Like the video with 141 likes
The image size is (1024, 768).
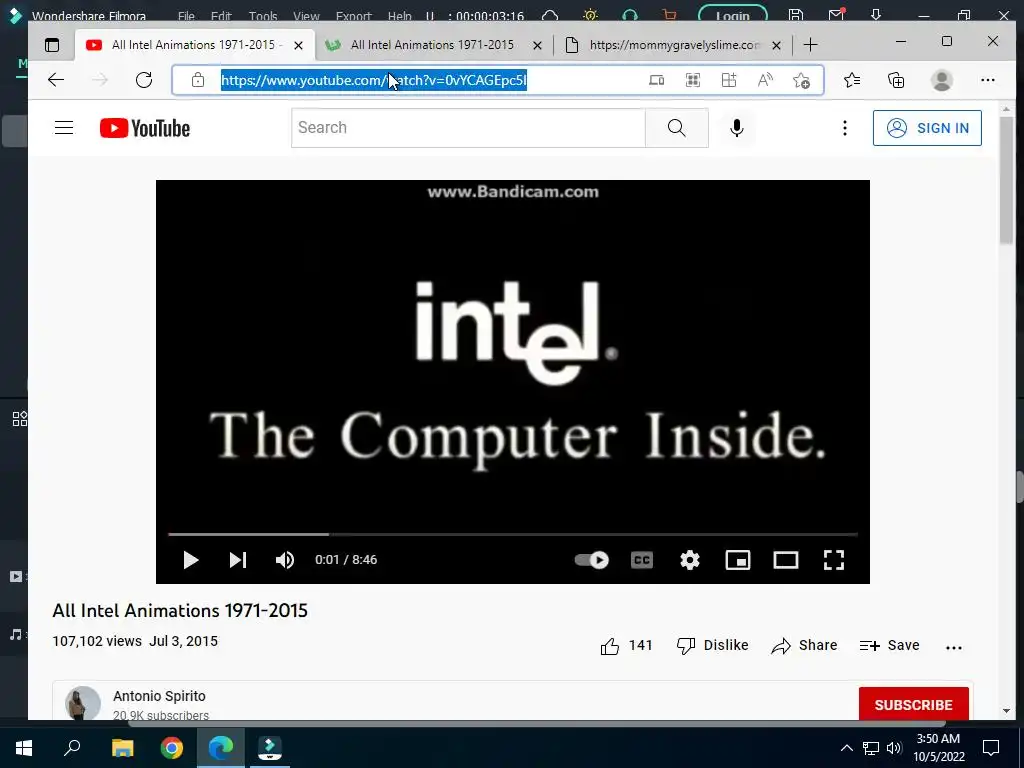pos(626,646)
